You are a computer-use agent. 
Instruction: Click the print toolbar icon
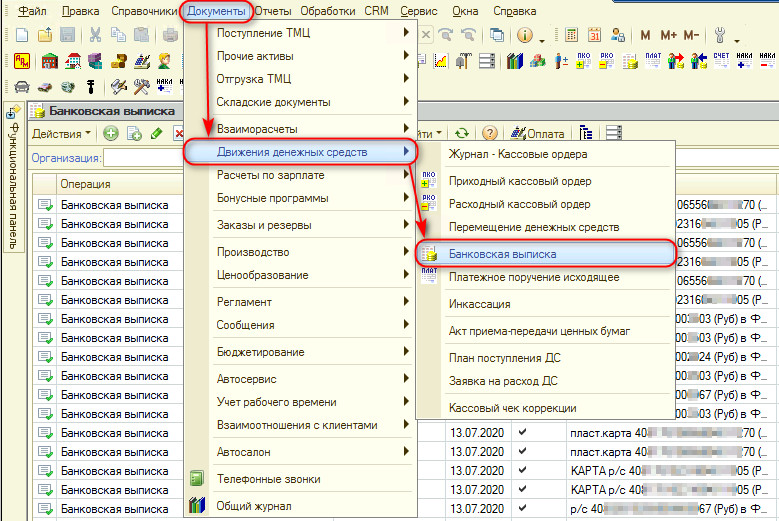coord(170,35)
